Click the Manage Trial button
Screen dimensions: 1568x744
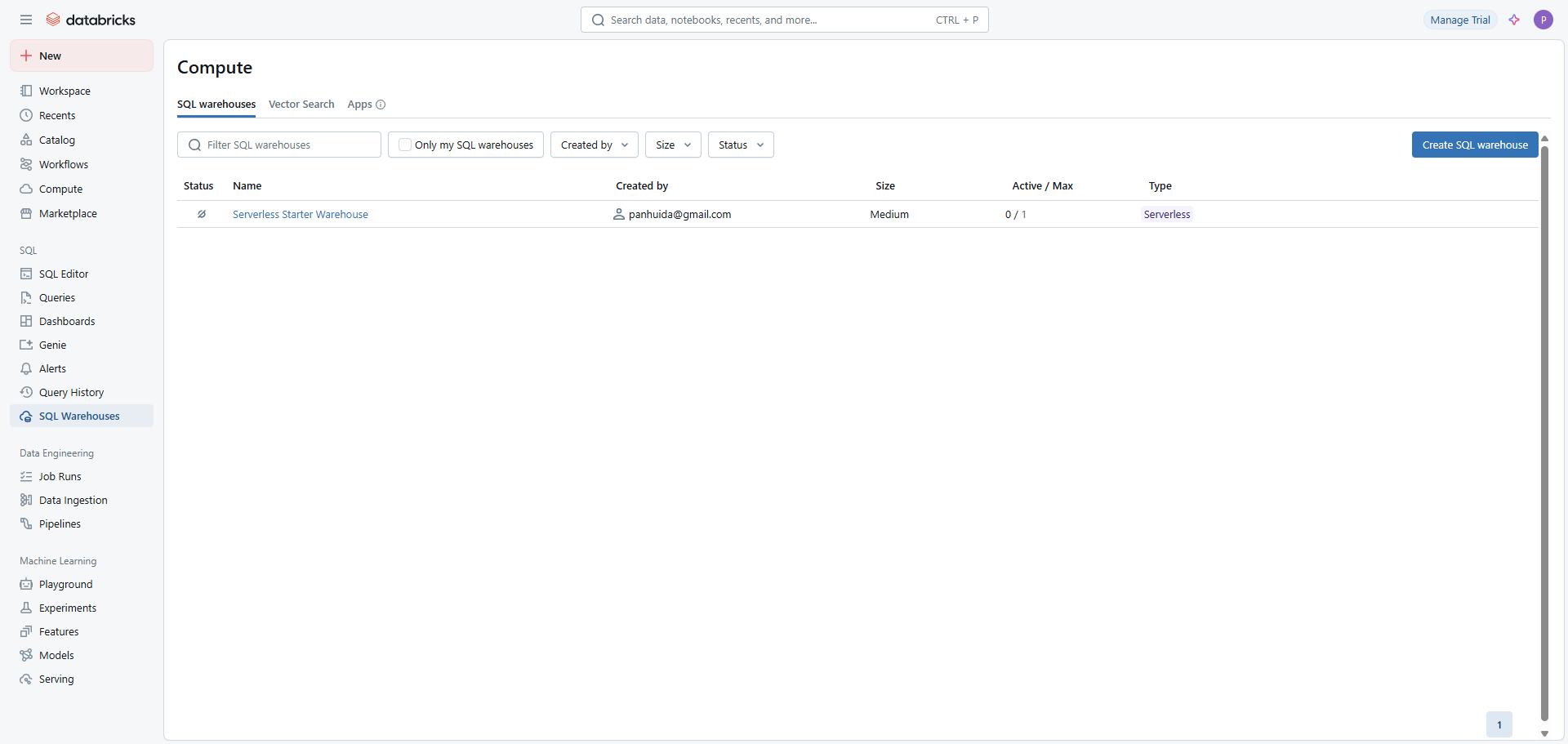coord(1460,20)
